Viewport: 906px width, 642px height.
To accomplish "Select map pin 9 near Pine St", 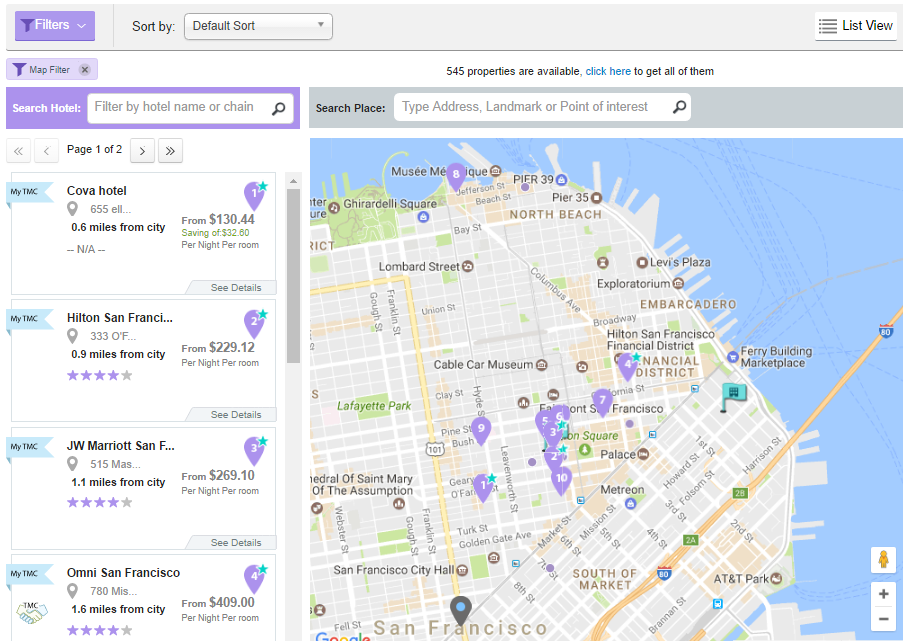I will coord(481,431).
